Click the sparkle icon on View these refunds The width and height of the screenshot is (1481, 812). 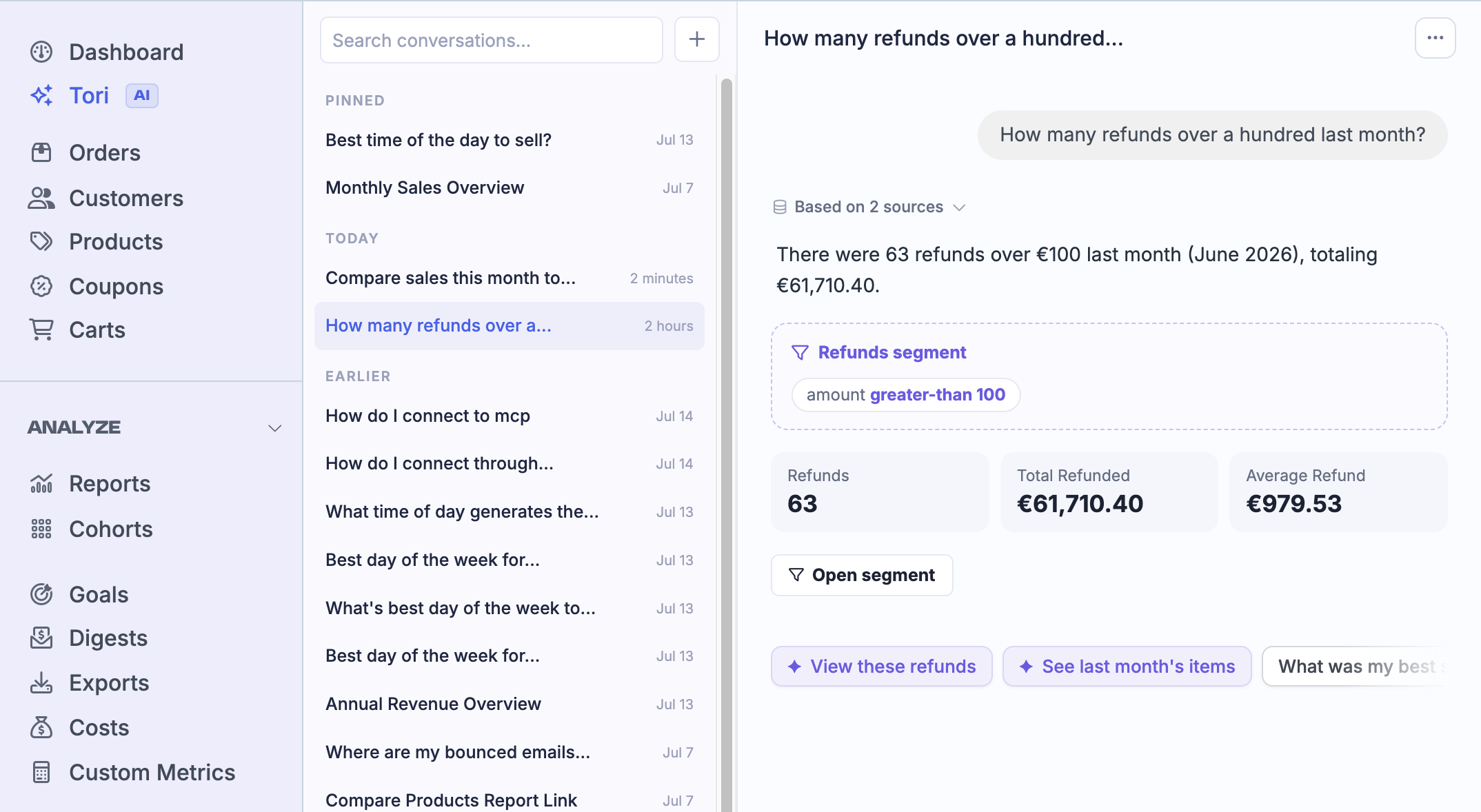794,667
